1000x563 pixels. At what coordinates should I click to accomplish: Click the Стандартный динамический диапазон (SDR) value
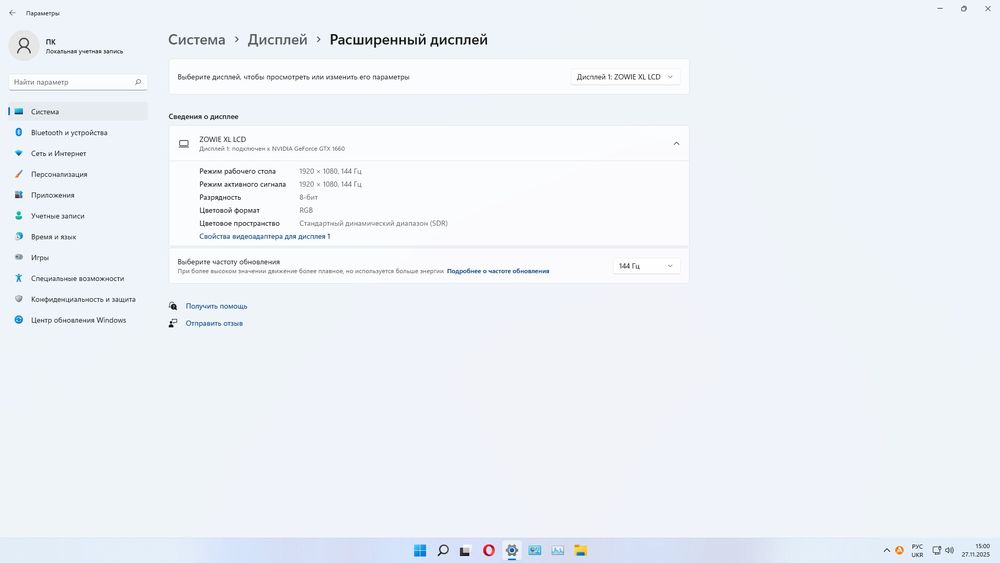373,224
